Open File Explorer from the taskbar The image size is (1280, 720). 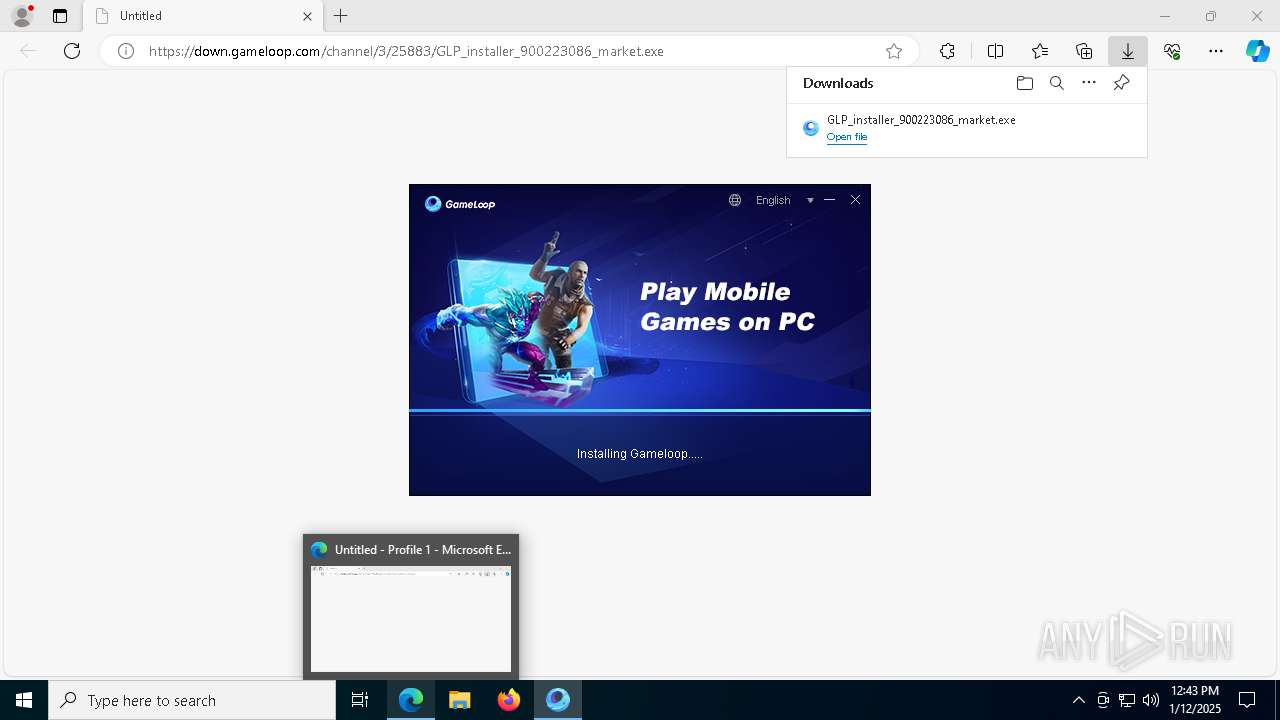(x=459, y=700)
